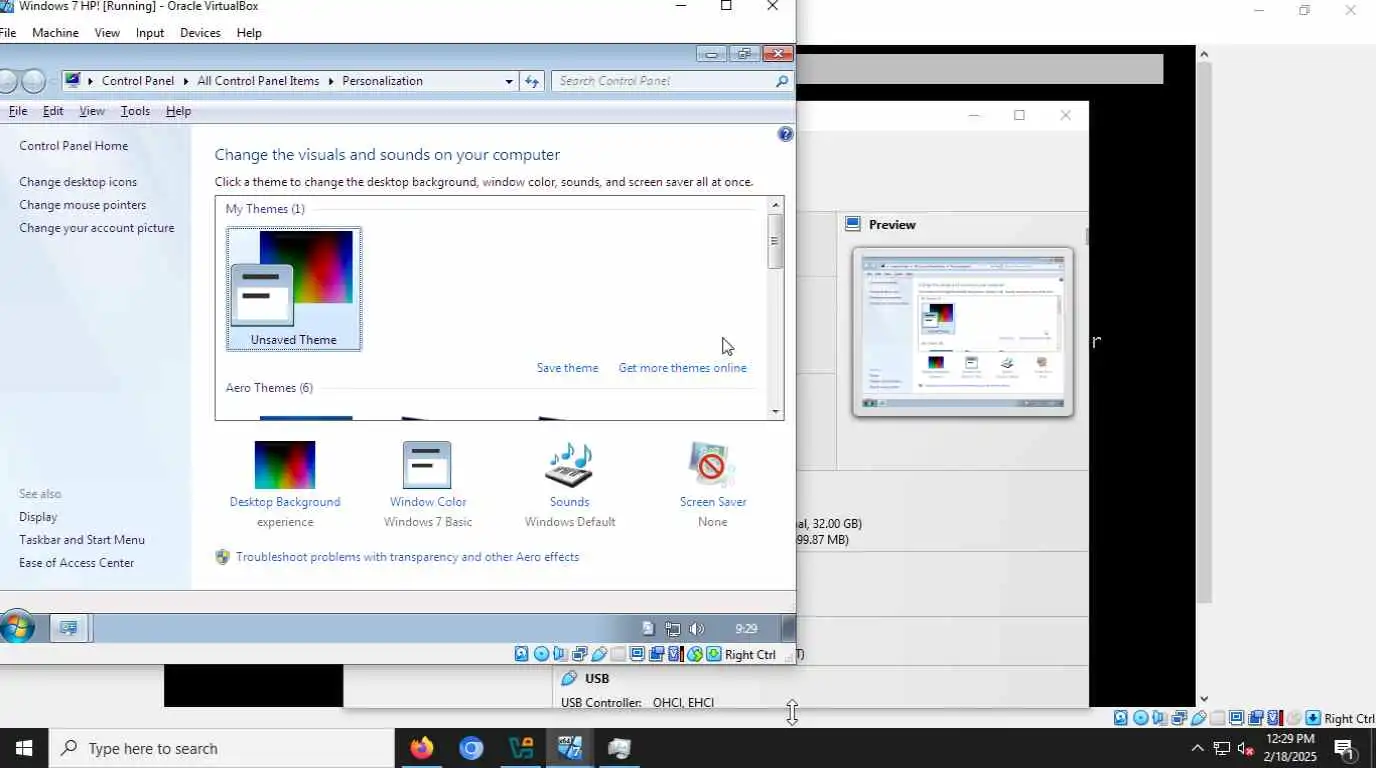Open Taskbar and Start Menu link
Image resolution: width=1376 pixels, height=768 pixels.
[82, 540]
